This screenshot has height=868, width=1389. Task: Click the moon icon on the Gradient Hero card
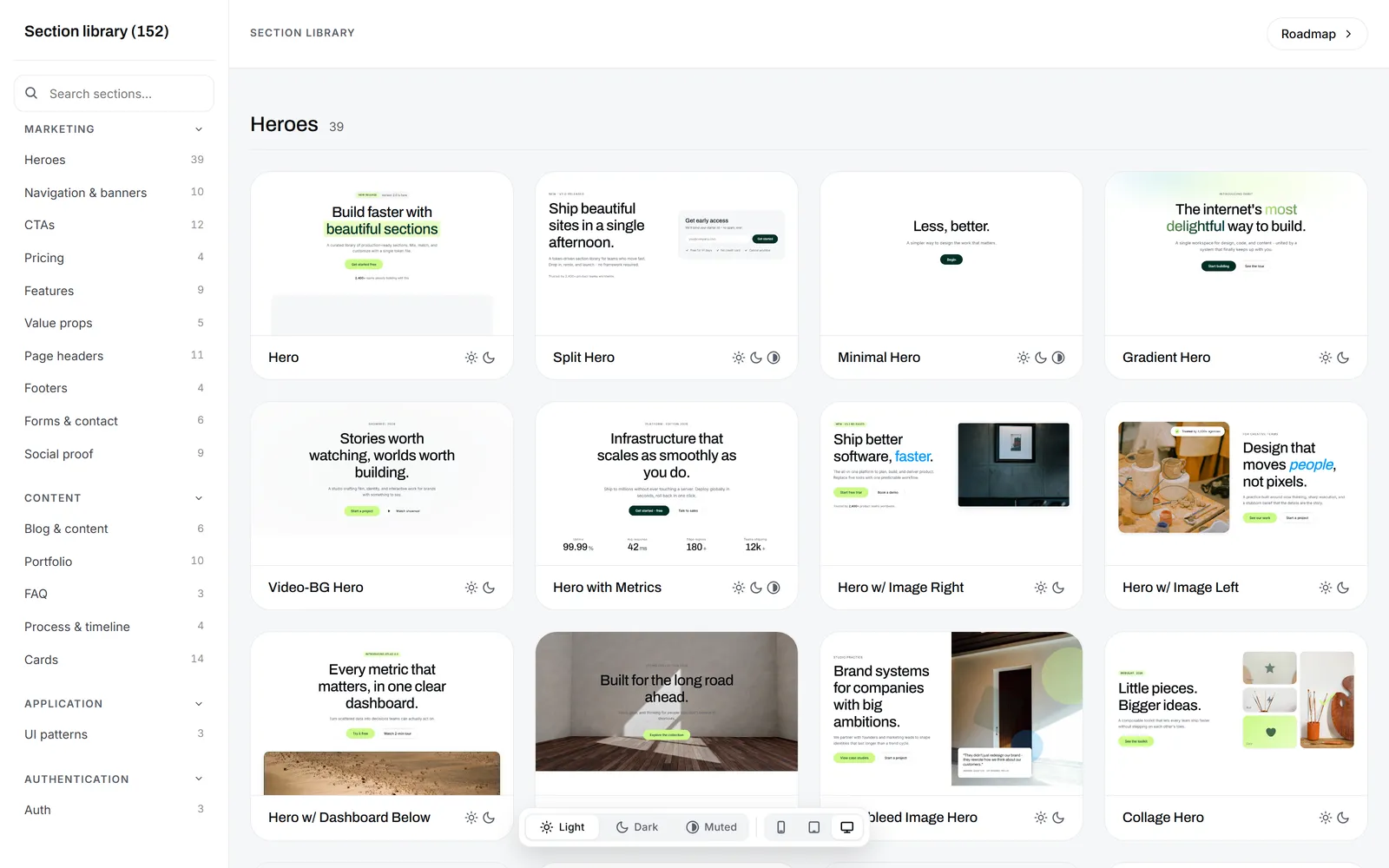(1343, 358)
